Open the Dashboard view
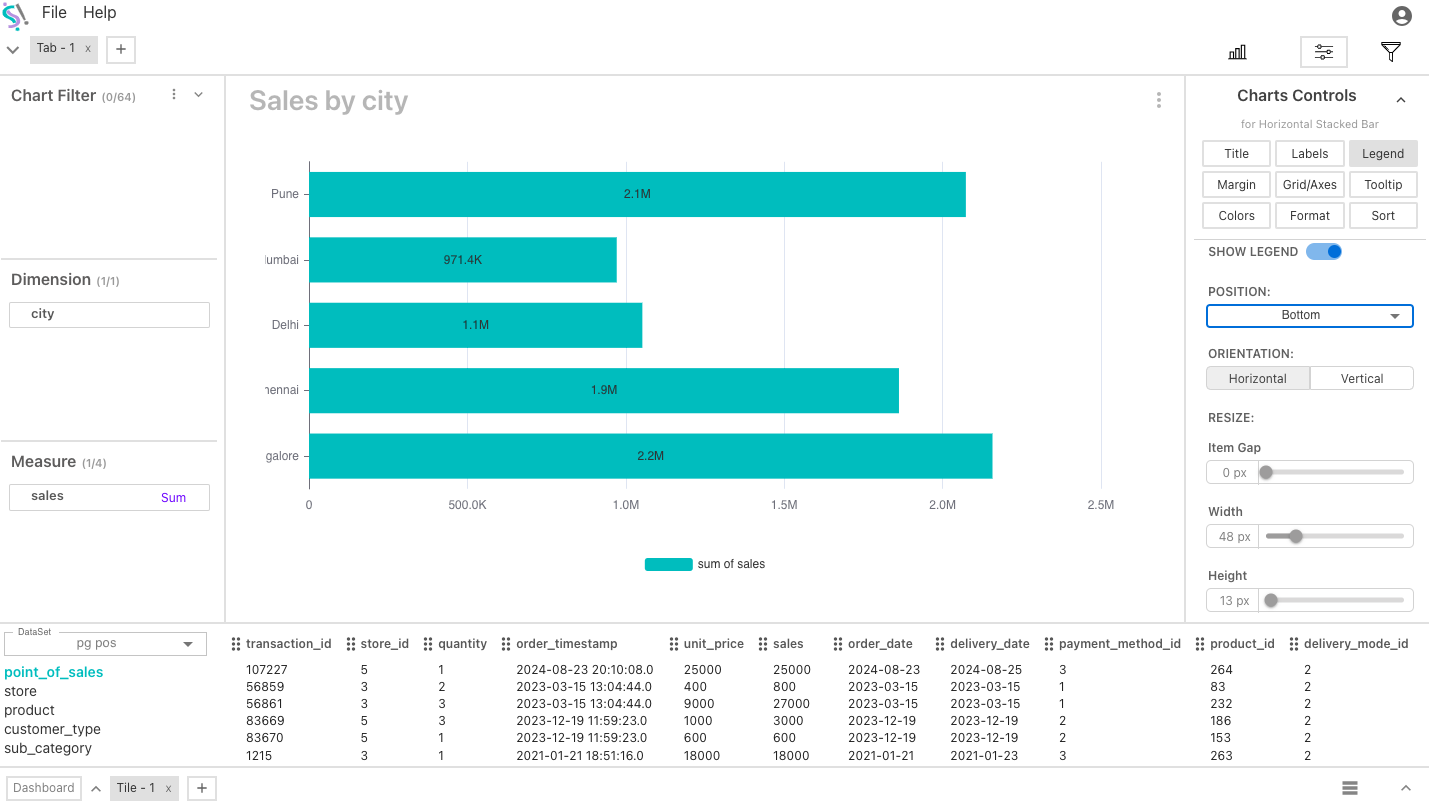1429x807 pixels. (44, 788)
